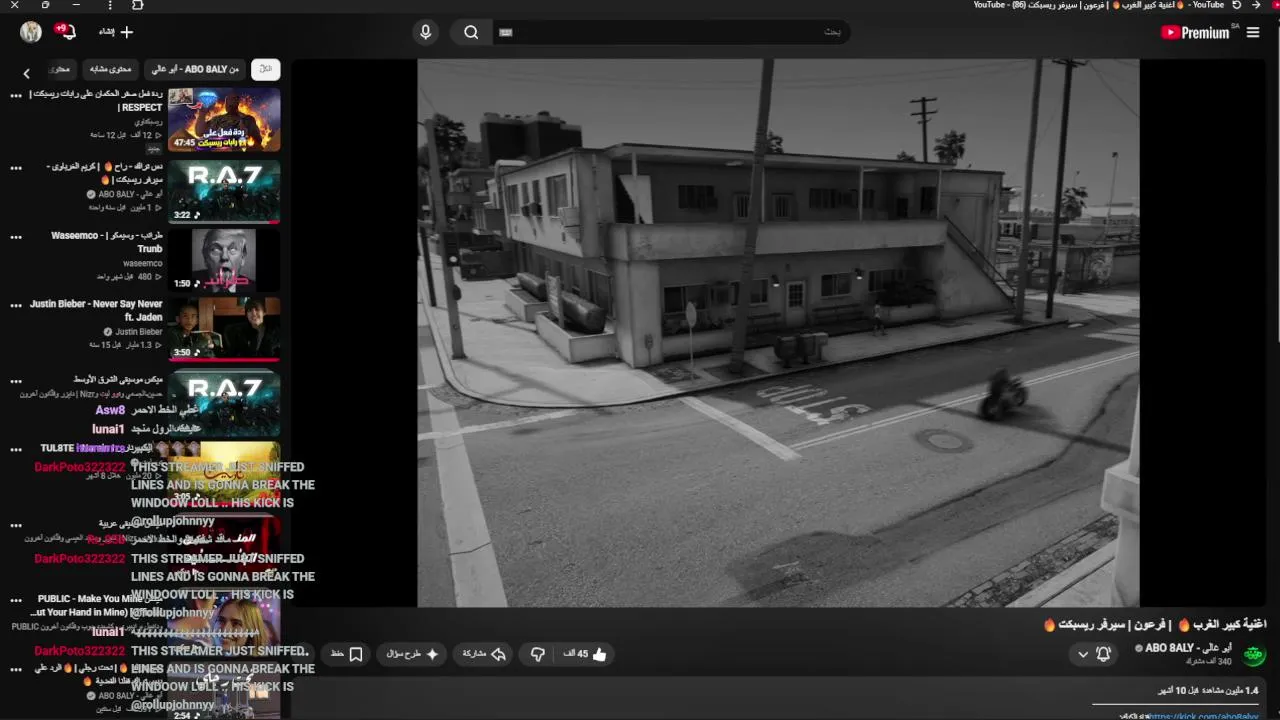Image resolution: width=1280 pixels, height=720 pixels.
Task: Click the Share button
Action: pyautogui.click(x=484, y=654)
